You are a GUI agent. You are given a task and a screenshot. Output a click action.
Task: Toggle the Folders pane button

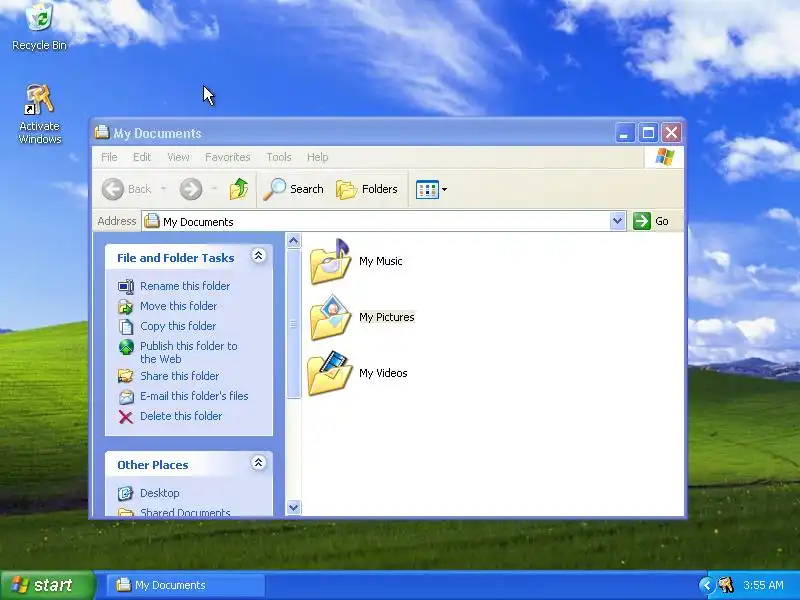tap(367, 189)
